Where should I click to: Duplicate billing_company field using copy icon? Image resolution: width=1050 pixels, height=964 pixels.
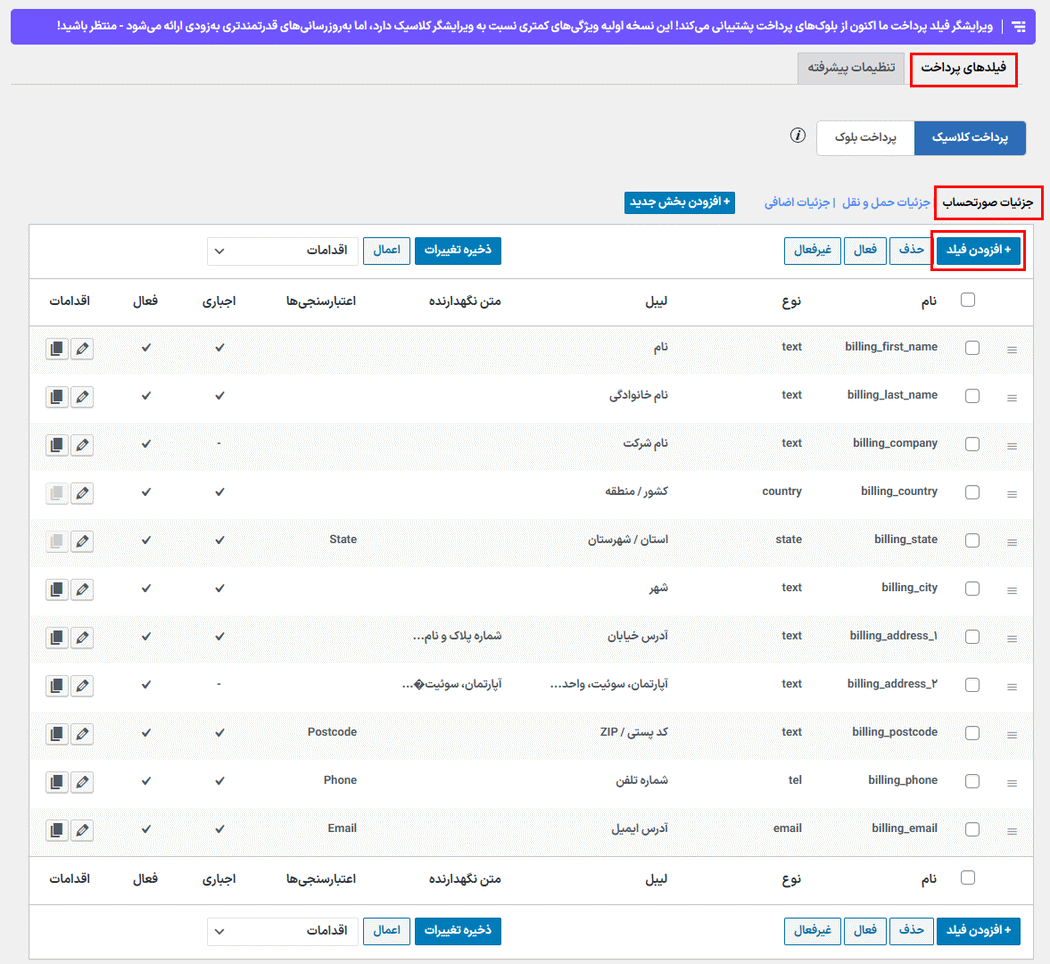(x=56, y=444)
